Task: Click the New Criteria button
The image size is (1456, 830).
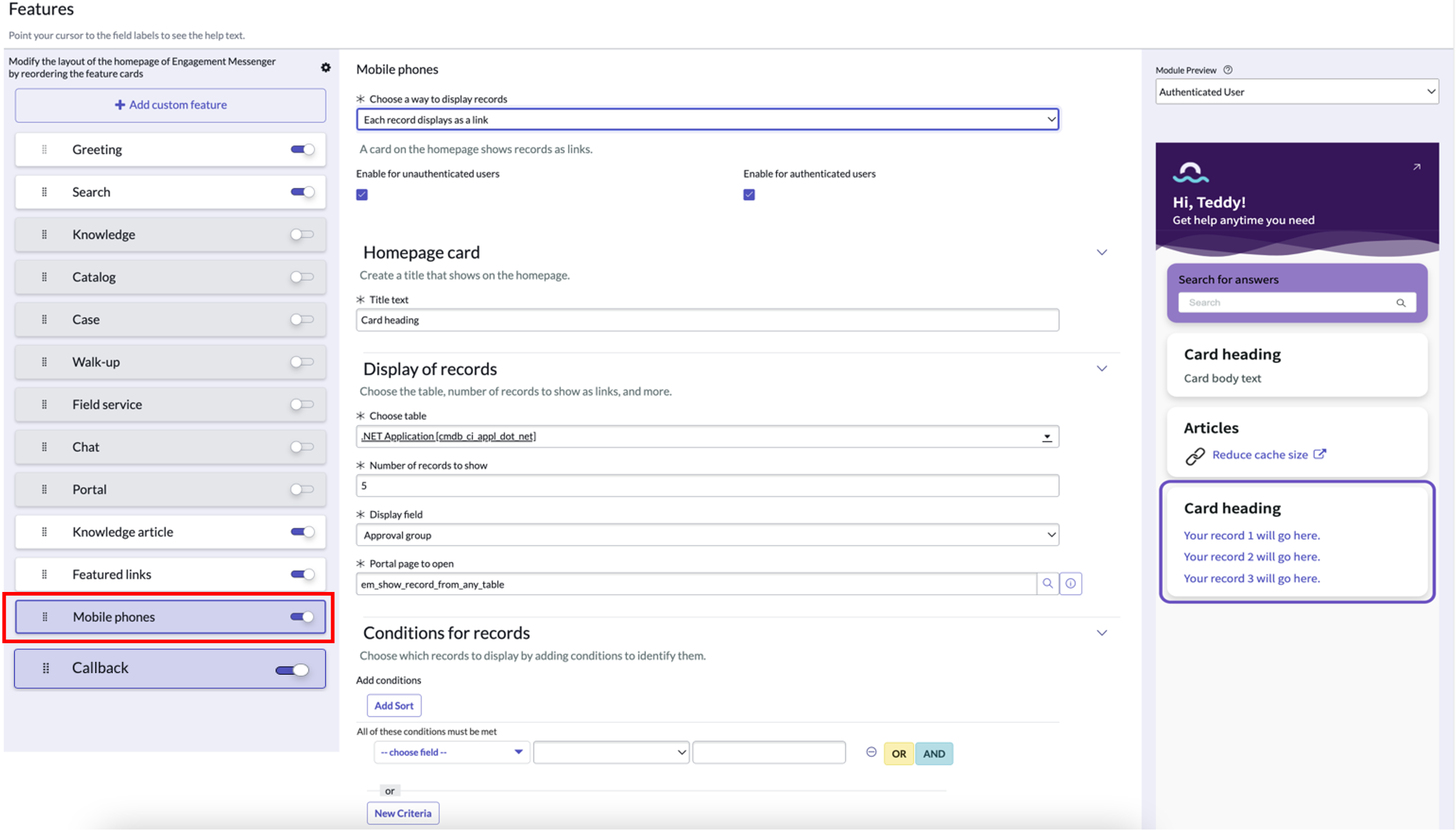Action: (403, 813)
